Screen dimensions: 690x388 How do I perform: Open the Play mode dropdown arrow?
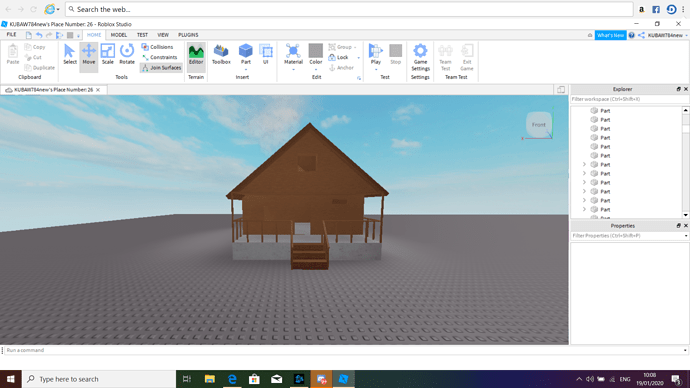pyautogui.click(x=375, y=70)
